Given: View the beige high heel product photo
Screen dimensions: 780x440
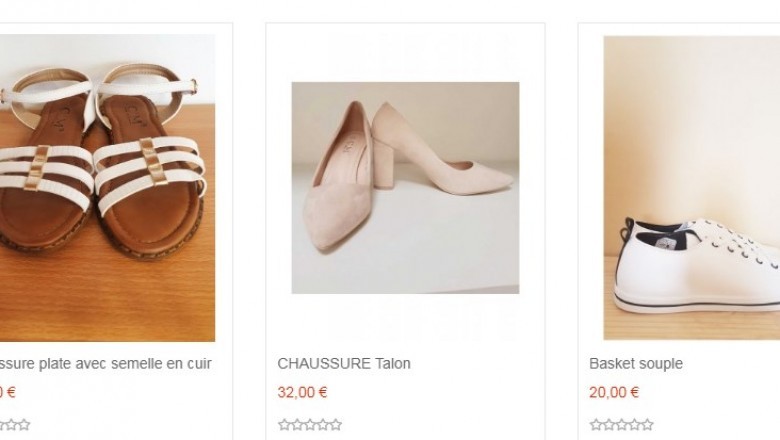Looking at the screenshot, I should (x=405, y=188).
